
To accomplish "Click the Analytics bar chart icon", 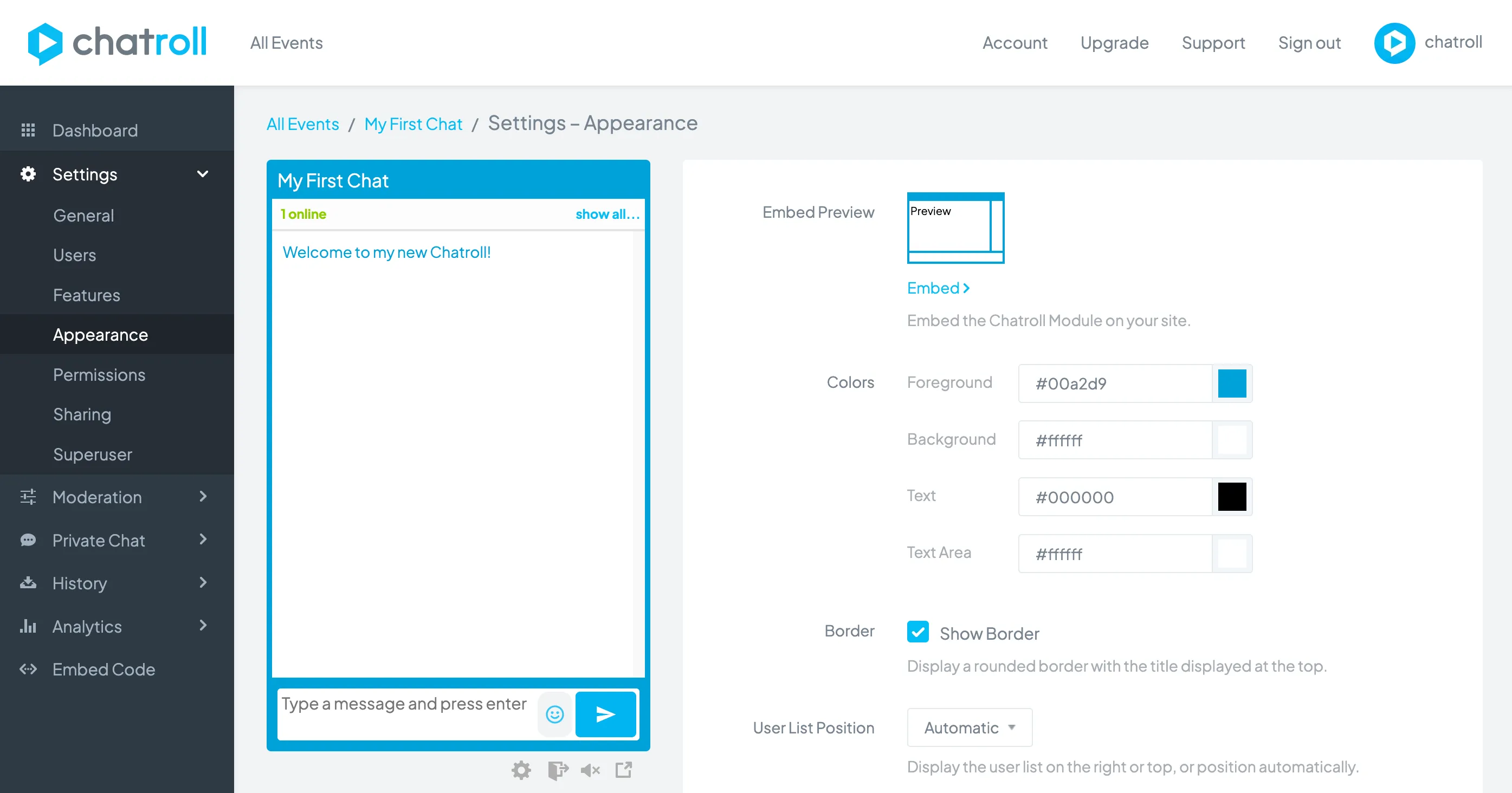I will click(x=28, y=626).
